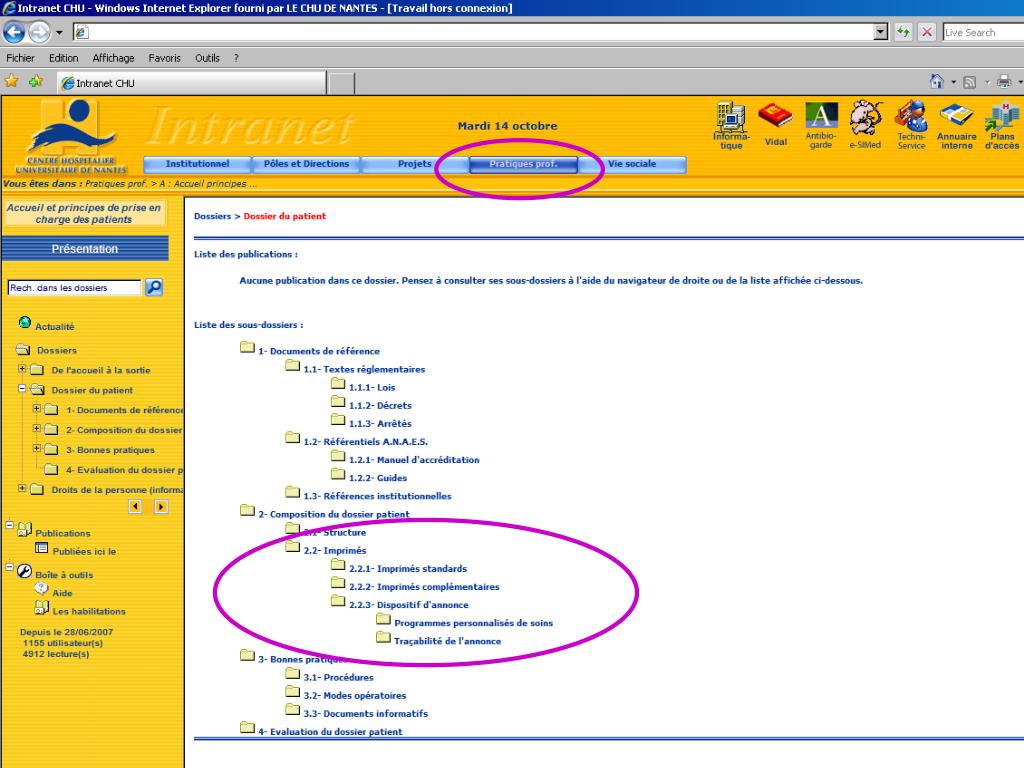Open the Recent Pages dropdown arrow
The width and height of the screenshot is (1024, 768).
[59, 32]
